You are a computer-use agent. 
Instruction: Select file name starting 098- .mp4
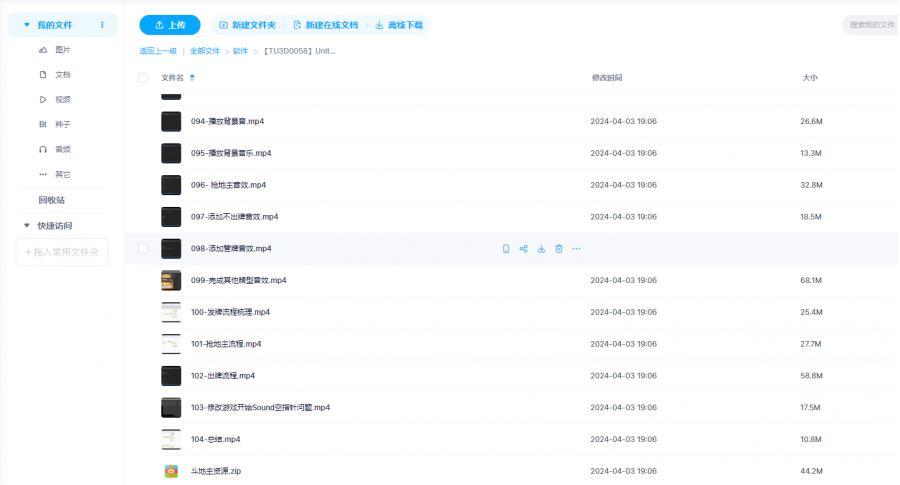pos(231,249)
